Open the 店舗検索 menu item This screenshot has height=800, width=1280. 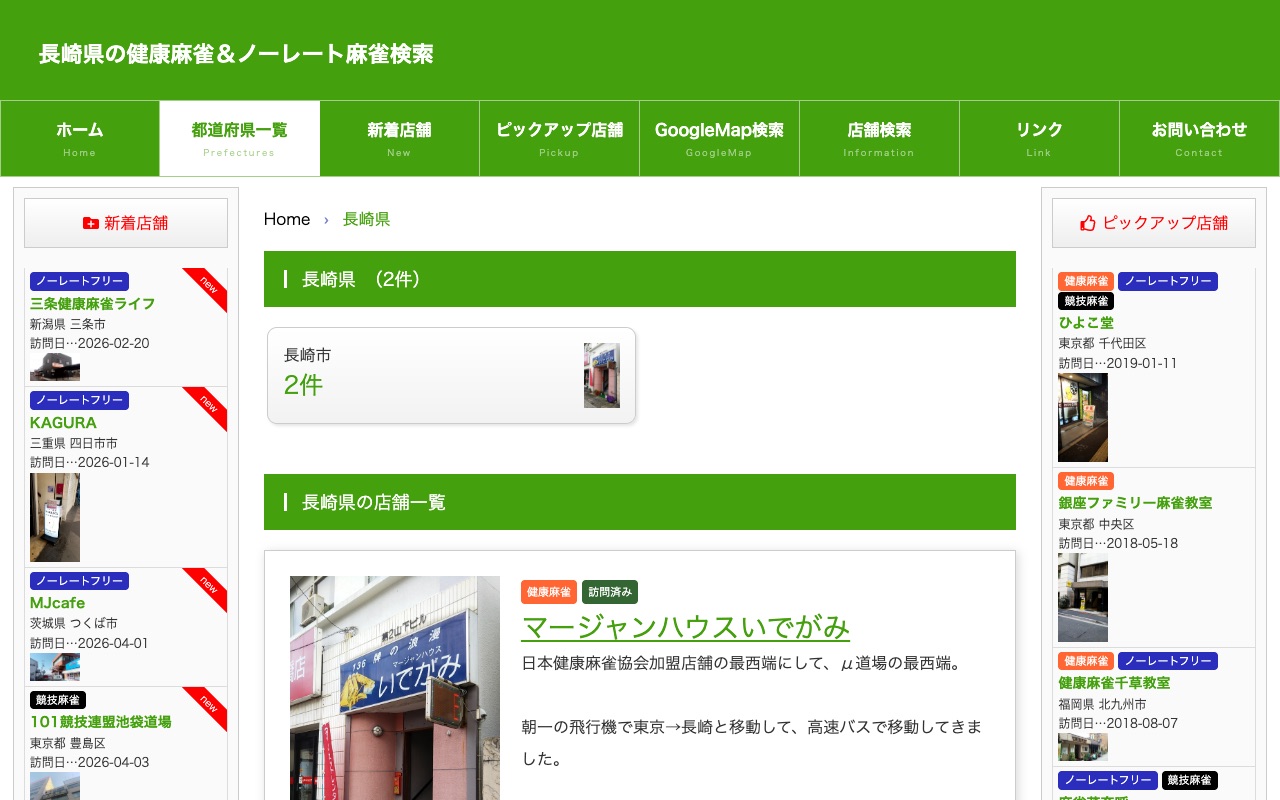click(x=879, y=138)
